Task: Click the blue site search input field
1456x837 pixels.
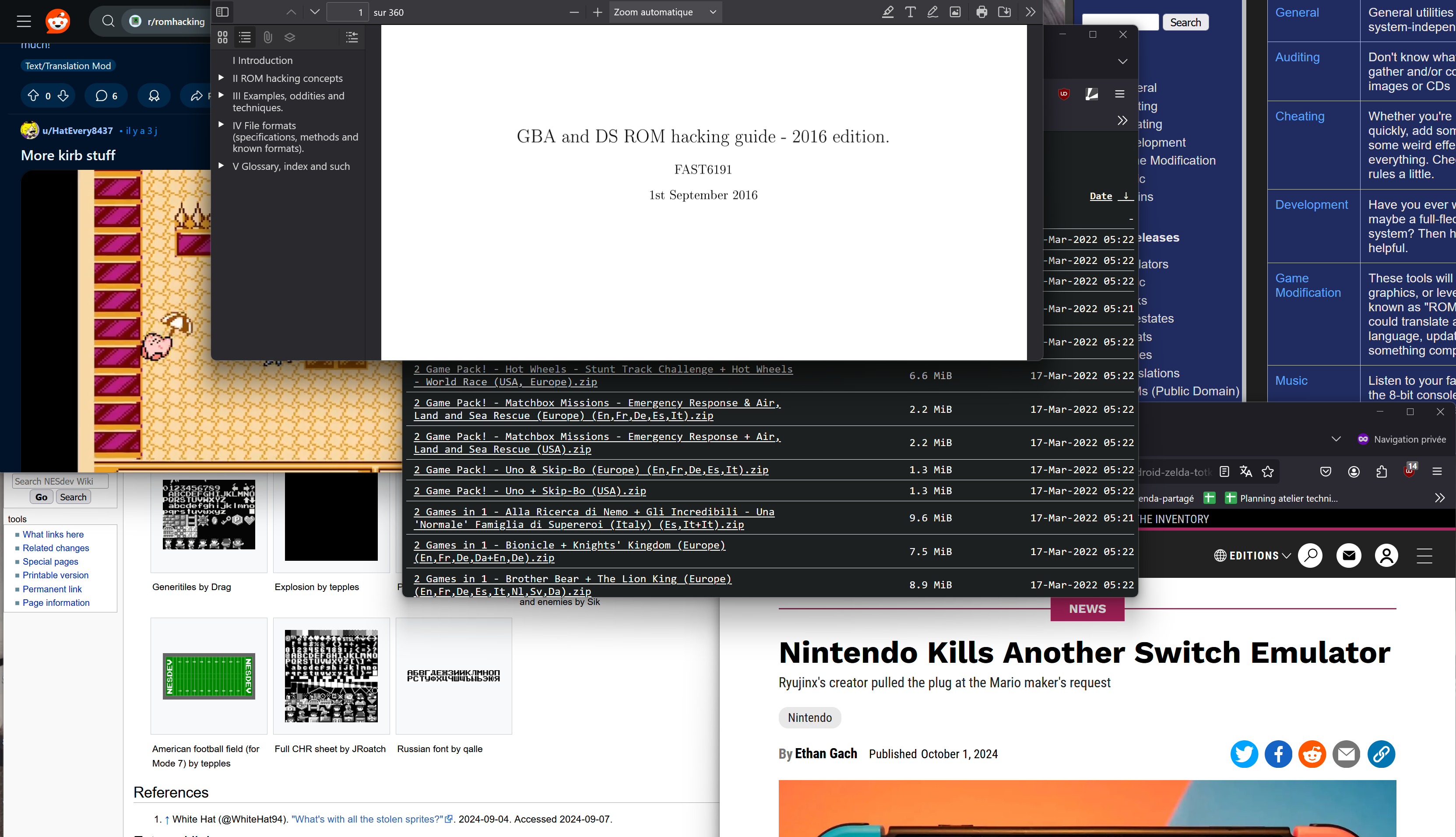Action: click(1120, 22)
